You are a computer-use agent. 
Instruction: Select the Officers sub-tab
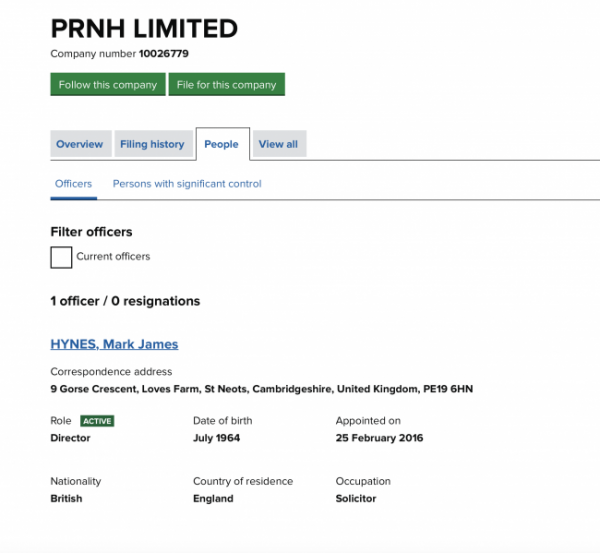tap(73, 184)
